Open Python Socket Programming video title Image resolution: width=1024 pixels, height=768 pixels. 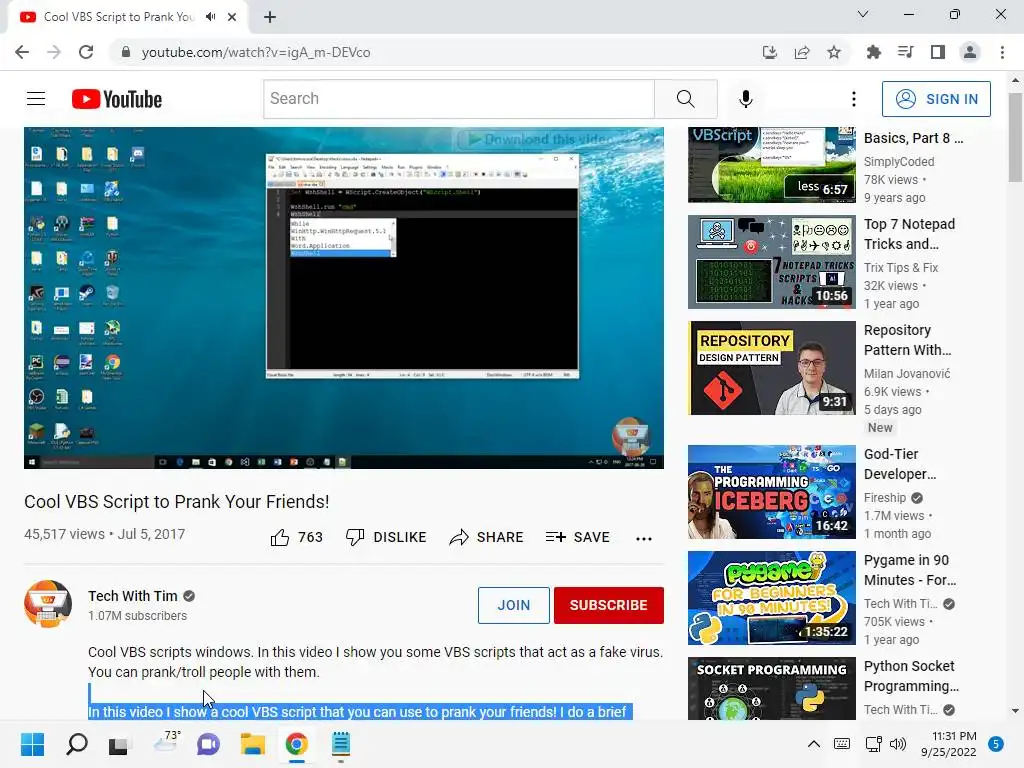point(911,676)
